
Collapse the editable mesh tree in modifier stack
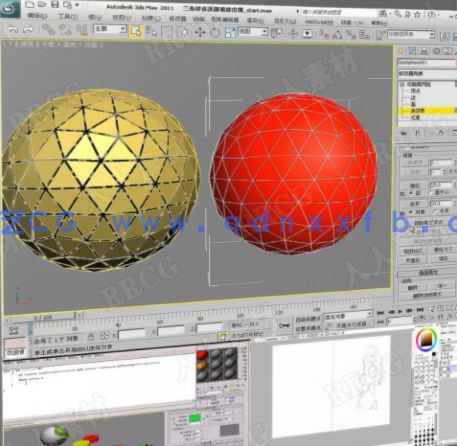tap(402, 84)
